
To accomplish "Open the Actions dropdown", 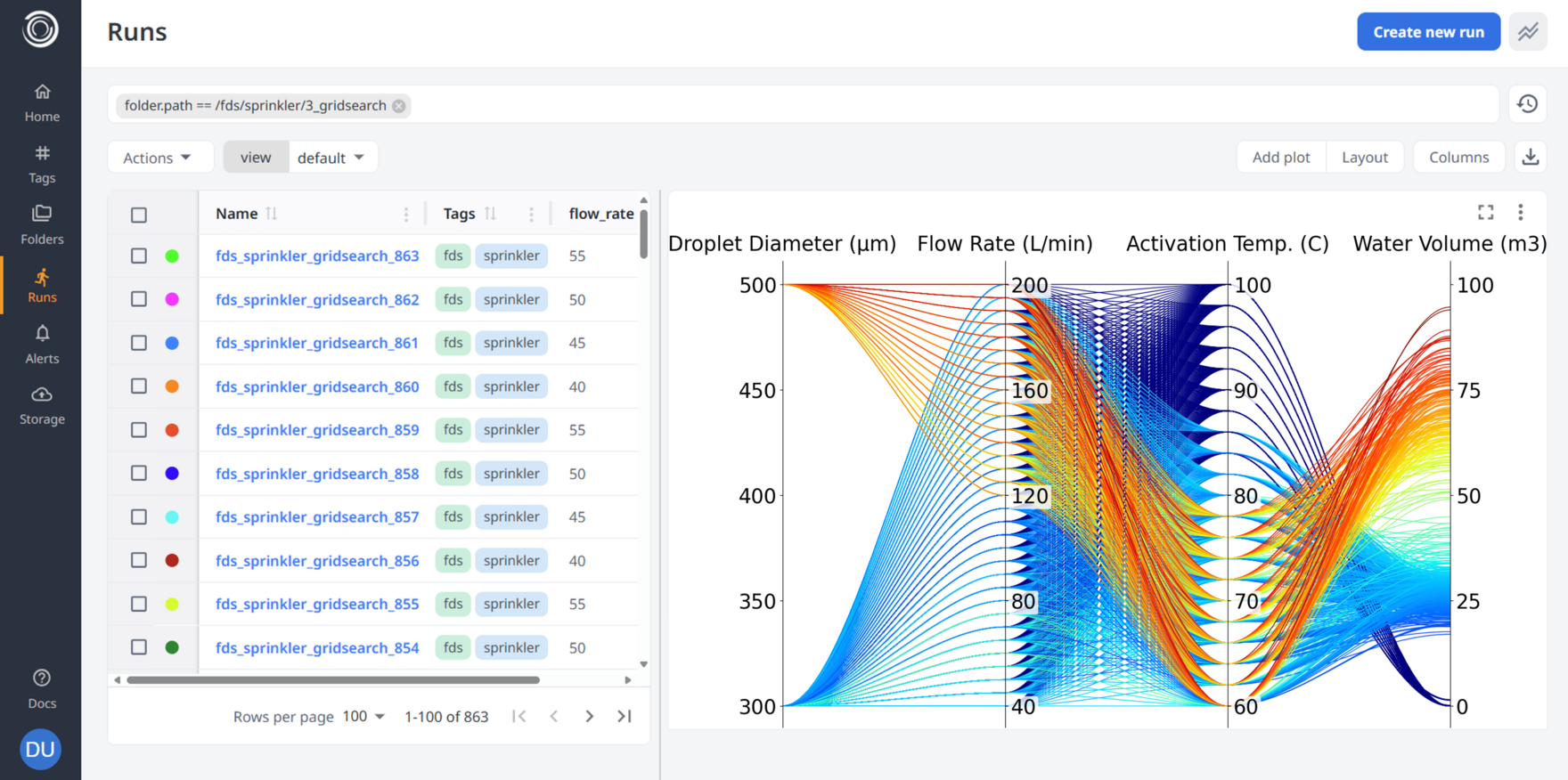I will 158,158.
